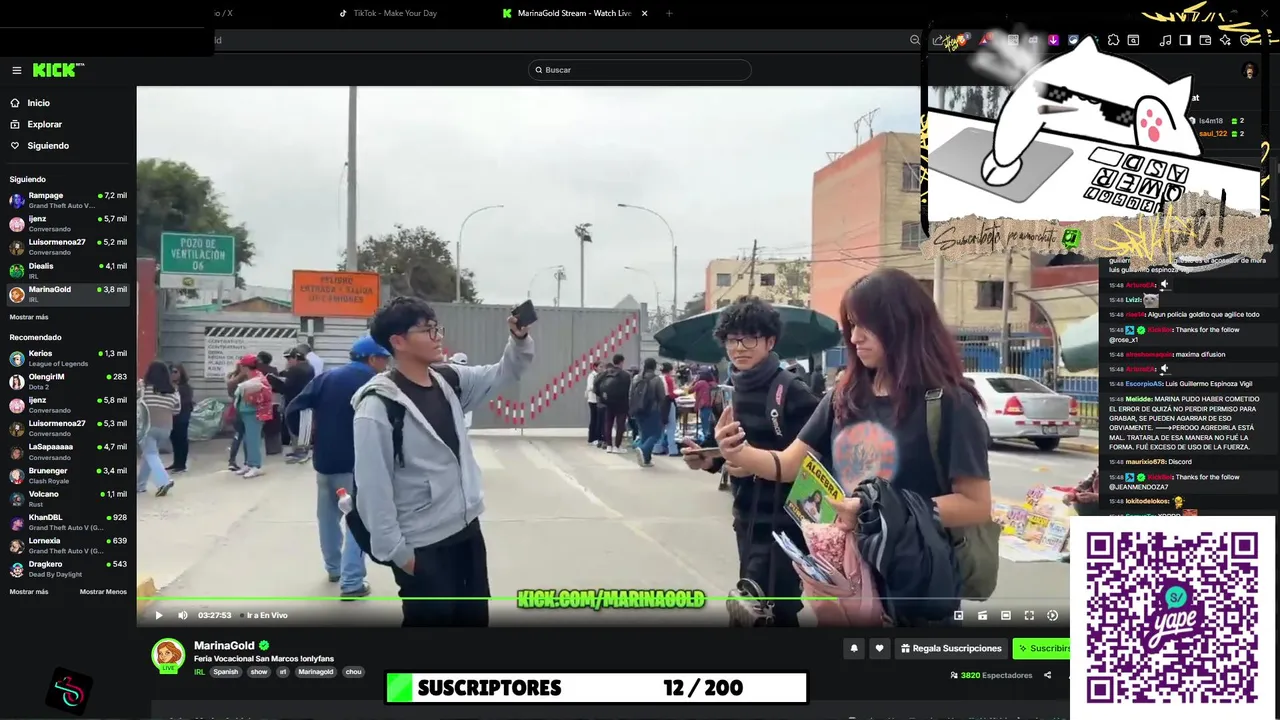Open Volcano Rust channel
Image resolution: width=1280 pixels, height=720 pixels.
(68, 498)
